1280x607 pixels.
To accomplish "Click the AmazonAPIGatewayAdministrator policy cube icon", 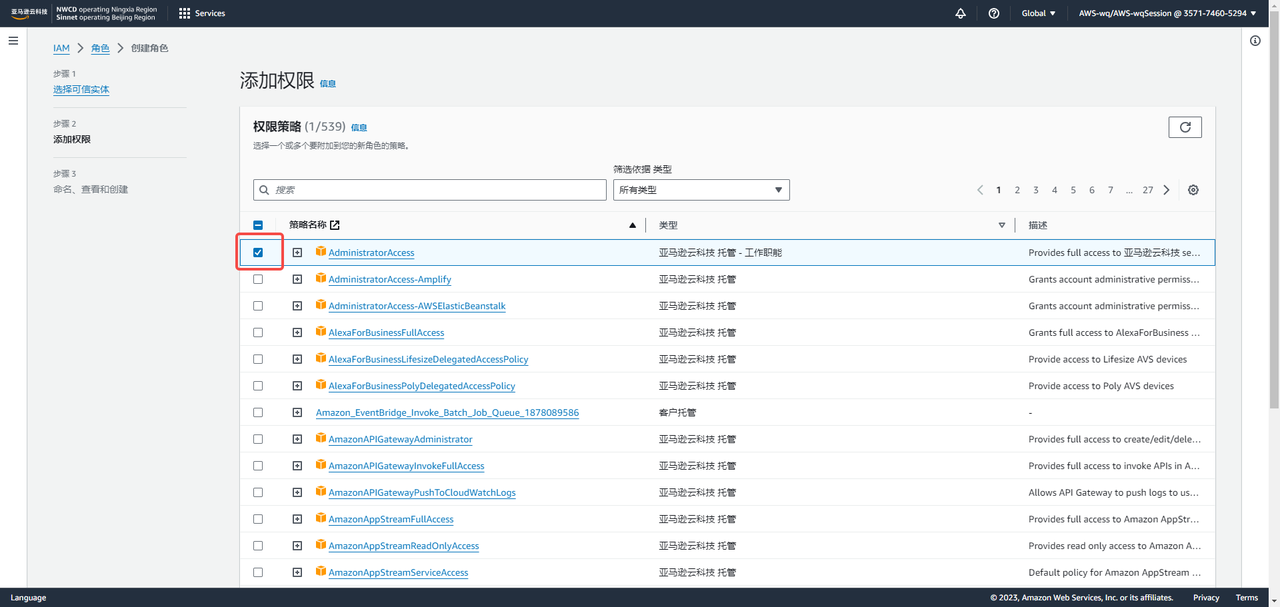I will [x=321, y=439].
